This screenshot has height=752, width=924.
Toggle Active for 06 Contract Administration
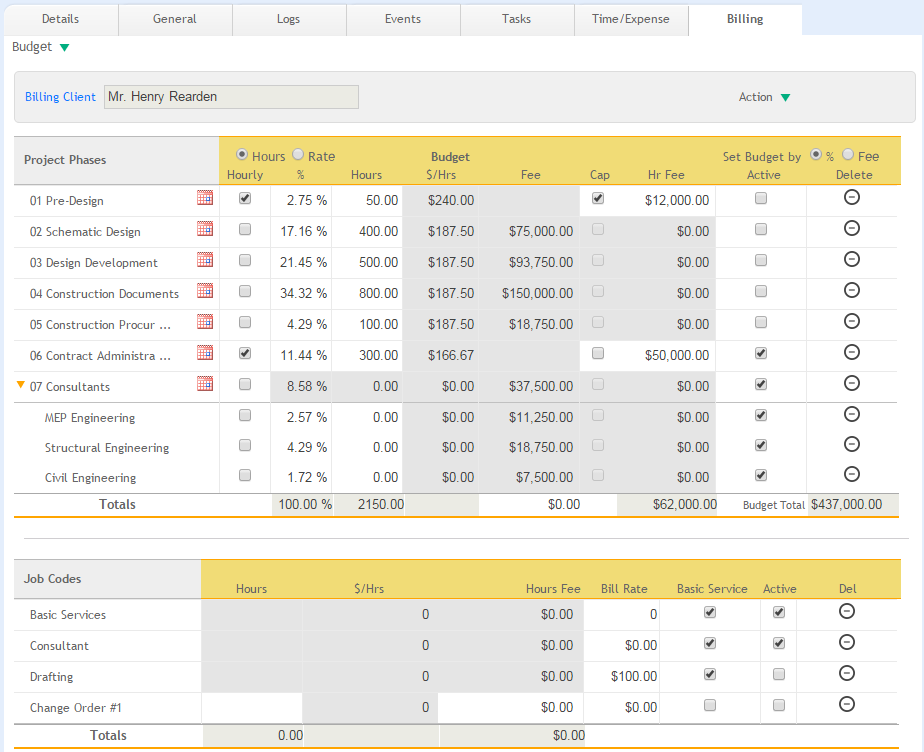(761, 354)
